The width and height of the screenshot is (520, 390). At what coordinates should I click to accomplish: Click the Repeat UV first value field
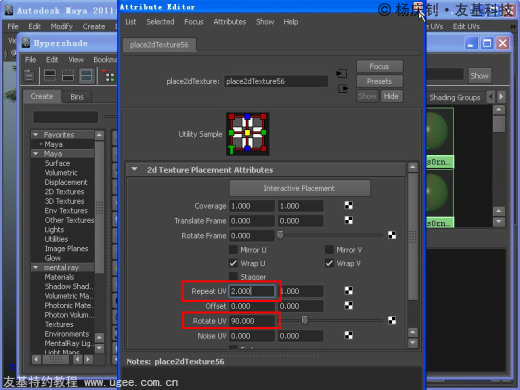(252, 291)
